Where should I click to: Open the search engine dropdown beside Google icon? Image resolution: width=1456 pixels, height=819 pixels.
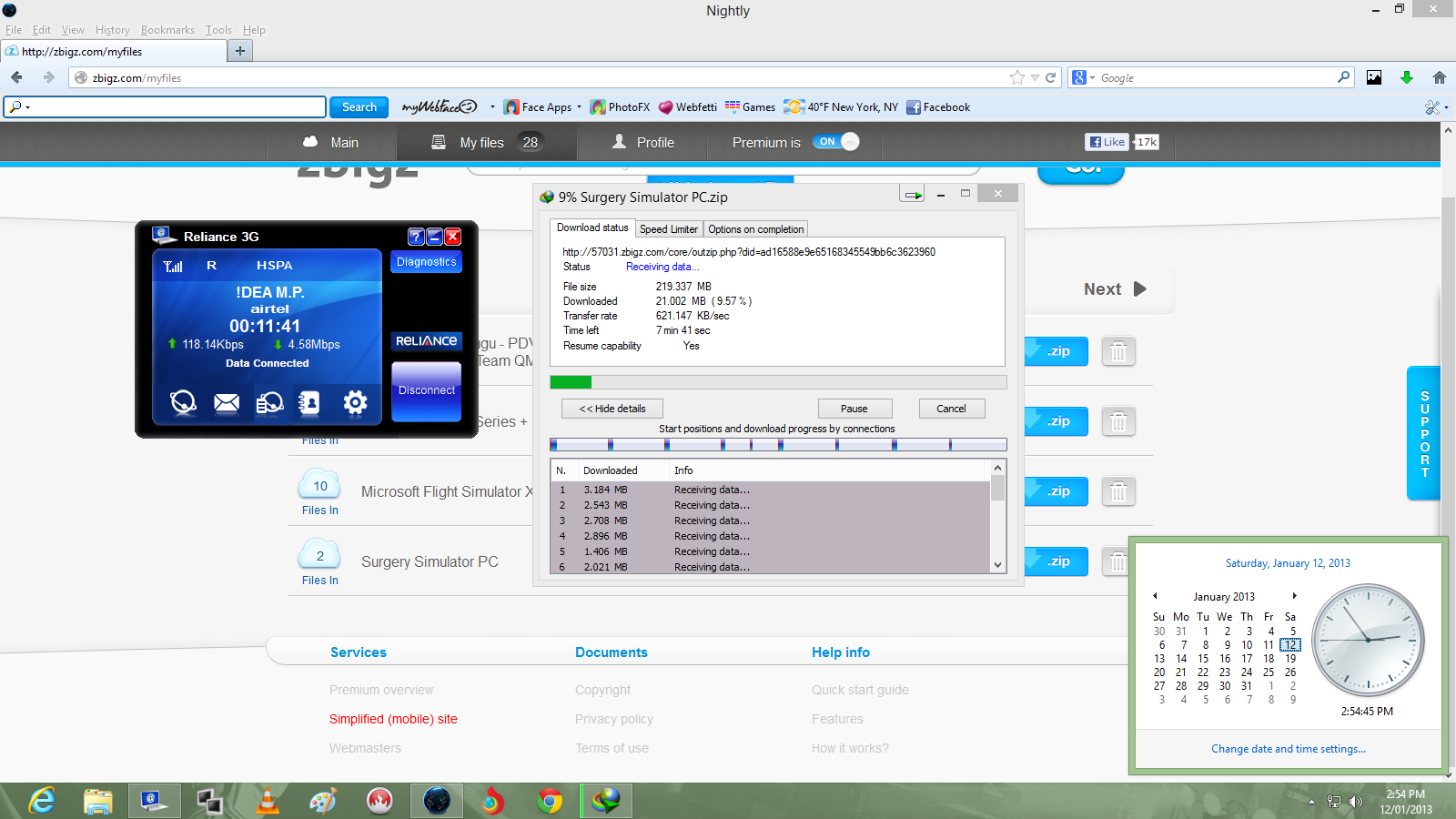(1092, 78)
